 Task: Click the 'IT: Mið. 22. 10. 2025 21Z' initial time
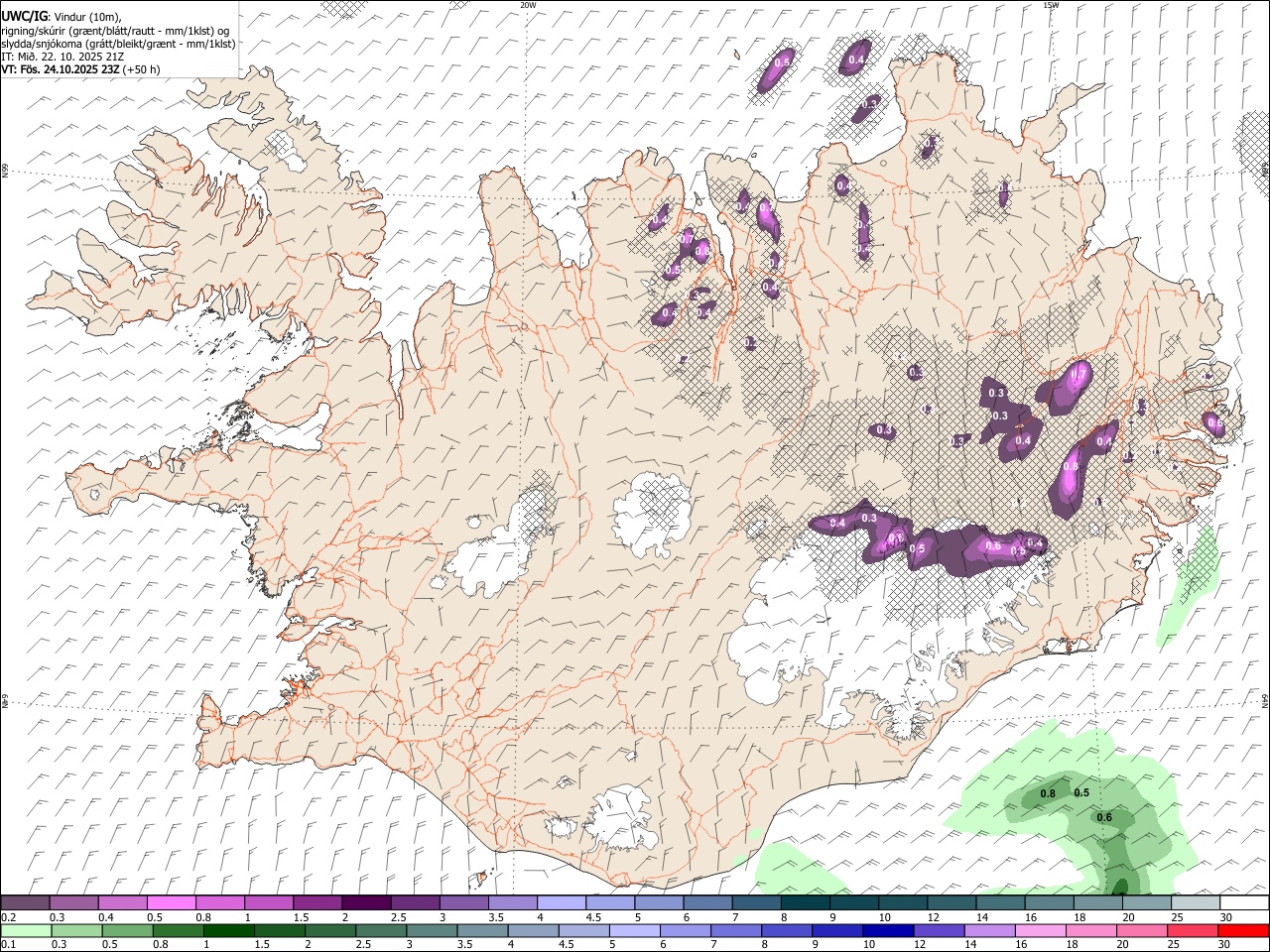[x=63, y=57]
